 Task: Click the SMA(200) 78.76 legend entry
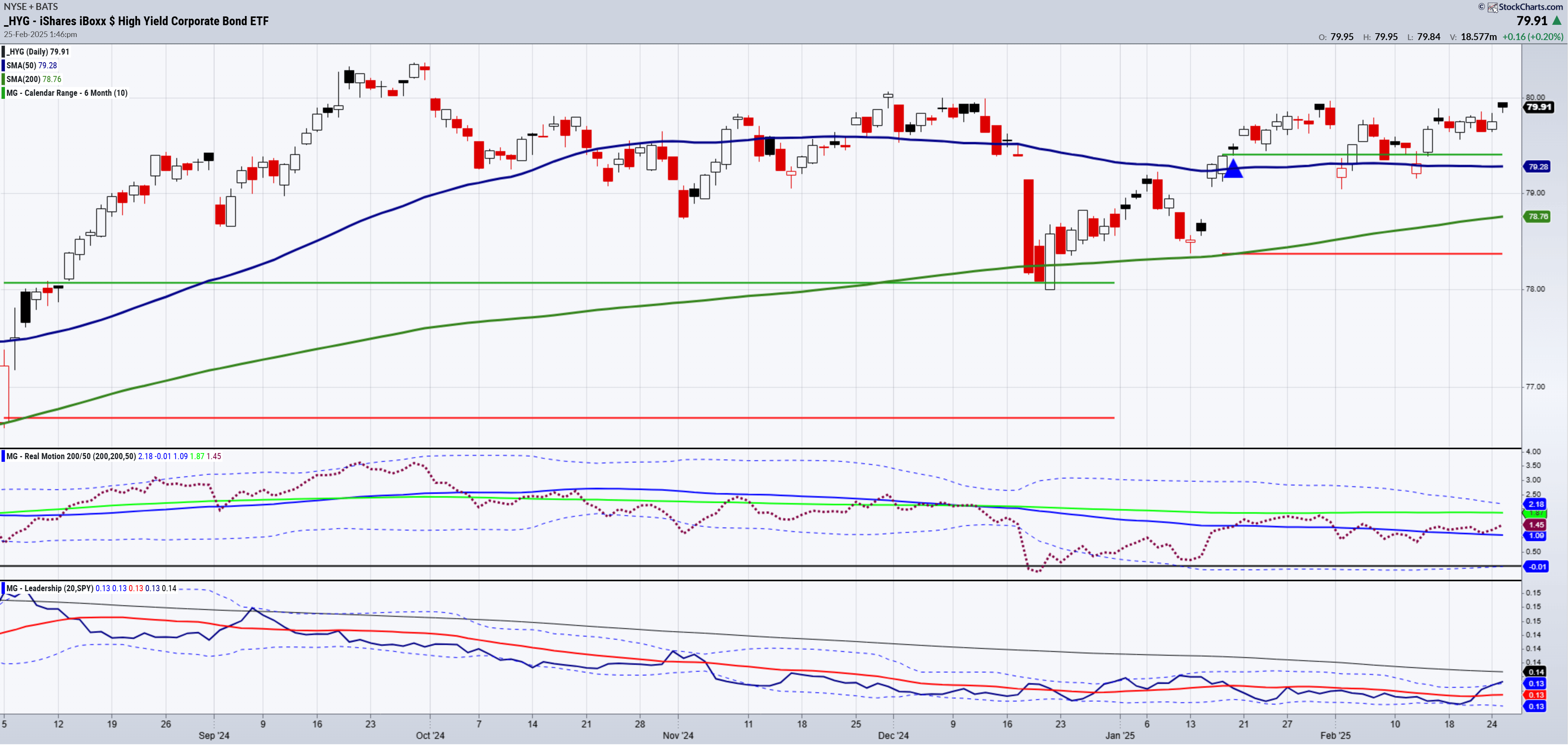pyautogui.click(x=34, y=79)
